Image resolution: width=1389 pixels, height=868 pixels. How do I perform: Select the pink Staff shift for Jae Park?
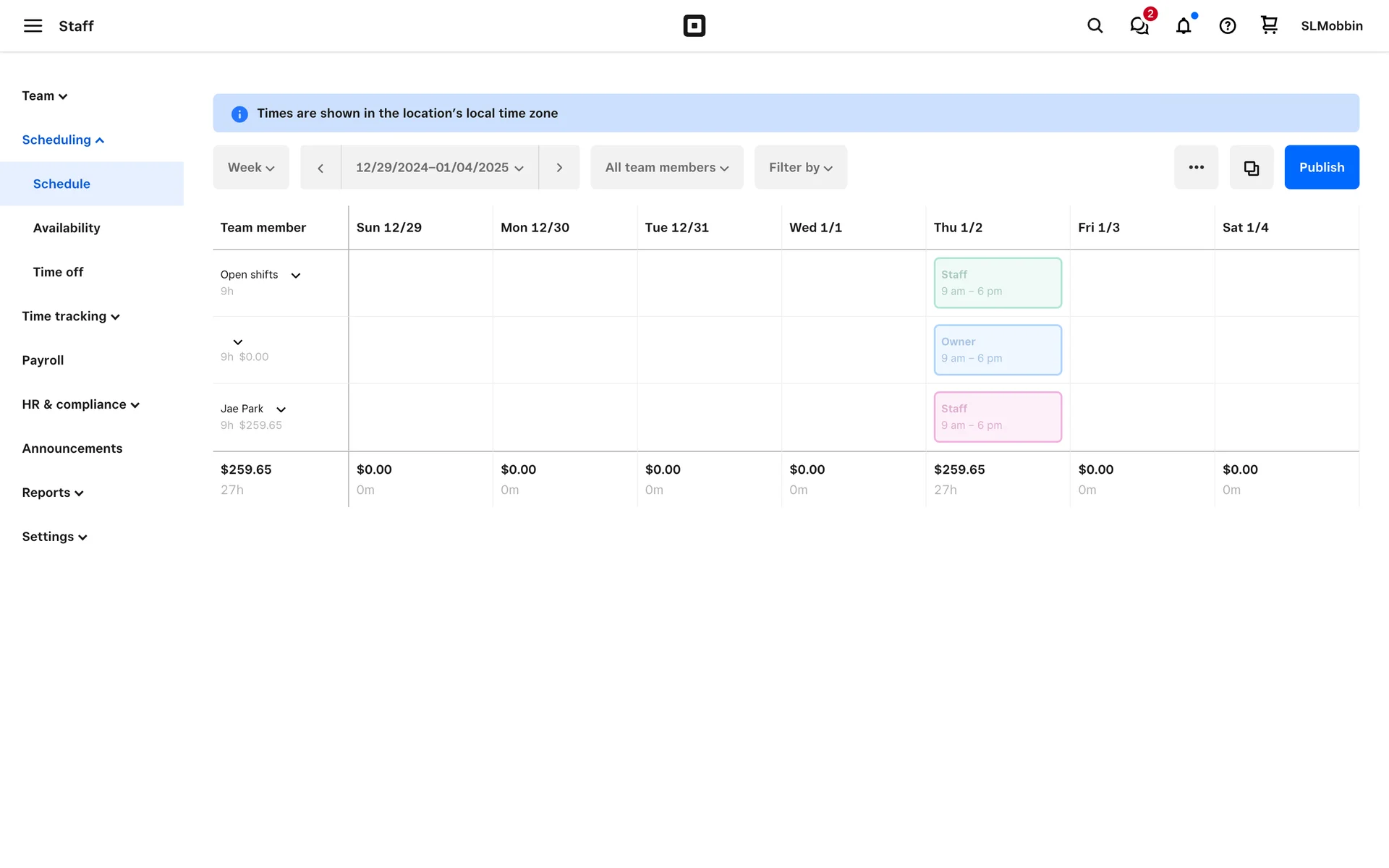[997, 417]
